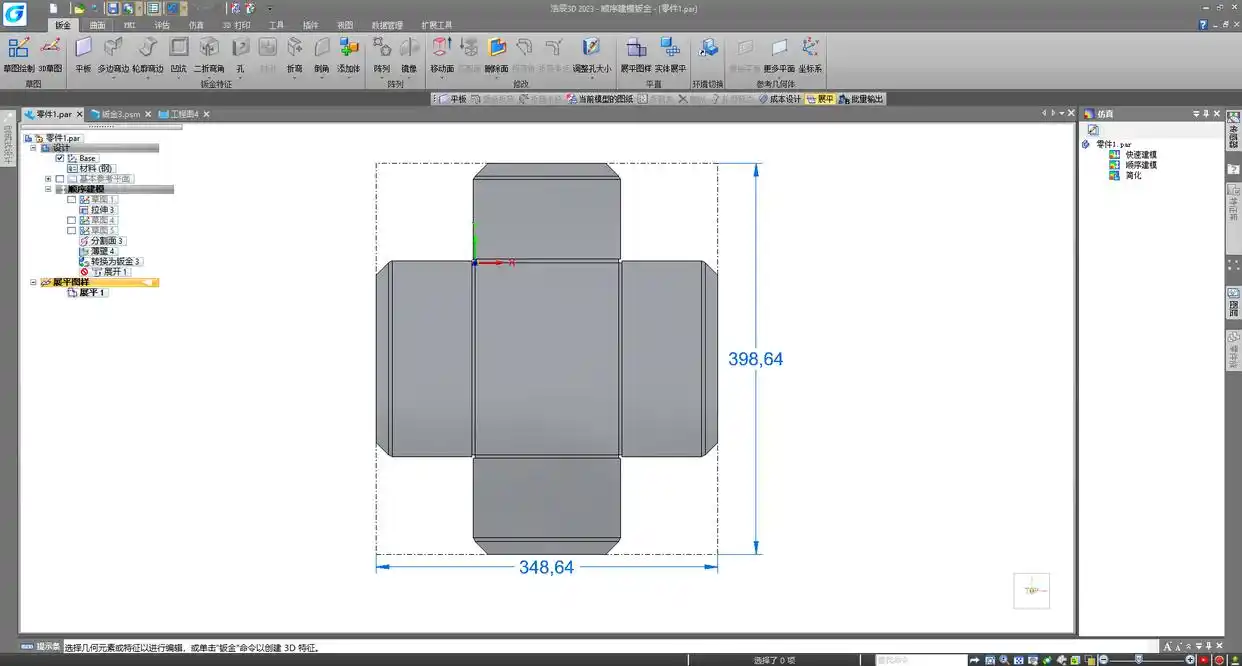
Task: Click the 展平图样 flat pattern tool
Action: [x=636, y=55]
